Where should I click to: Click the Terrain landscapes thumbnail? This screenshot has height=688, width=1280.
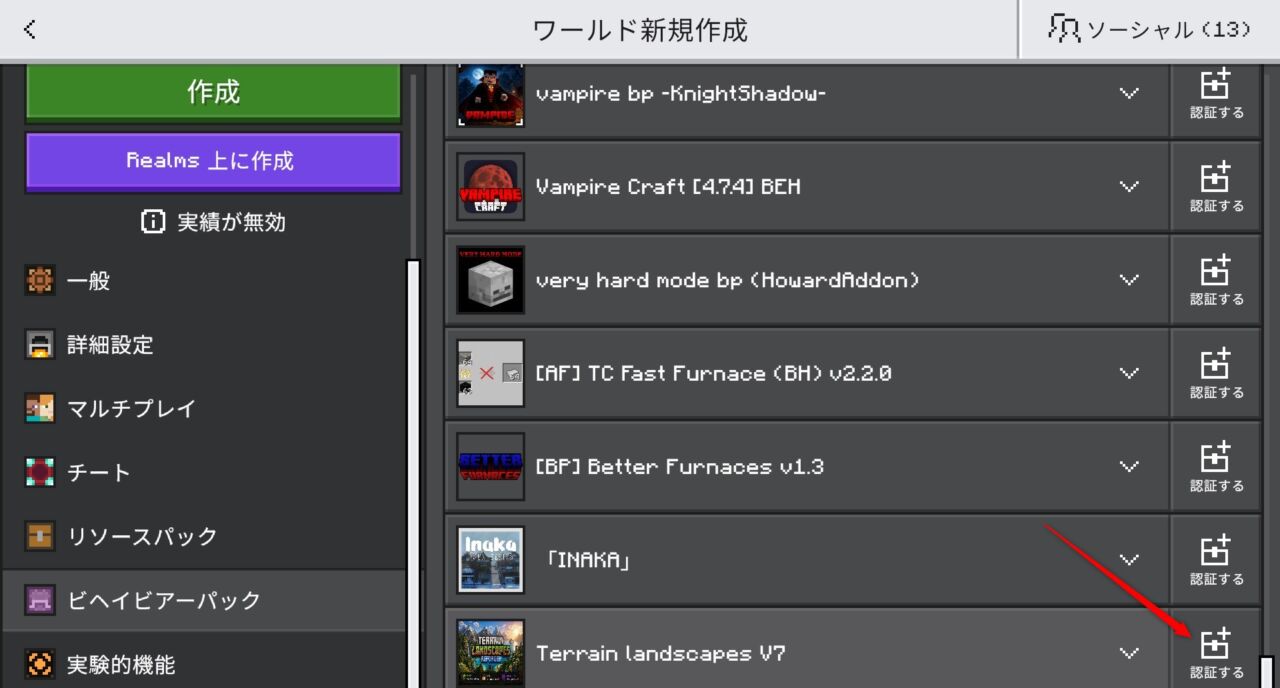[x=490, y=653]
